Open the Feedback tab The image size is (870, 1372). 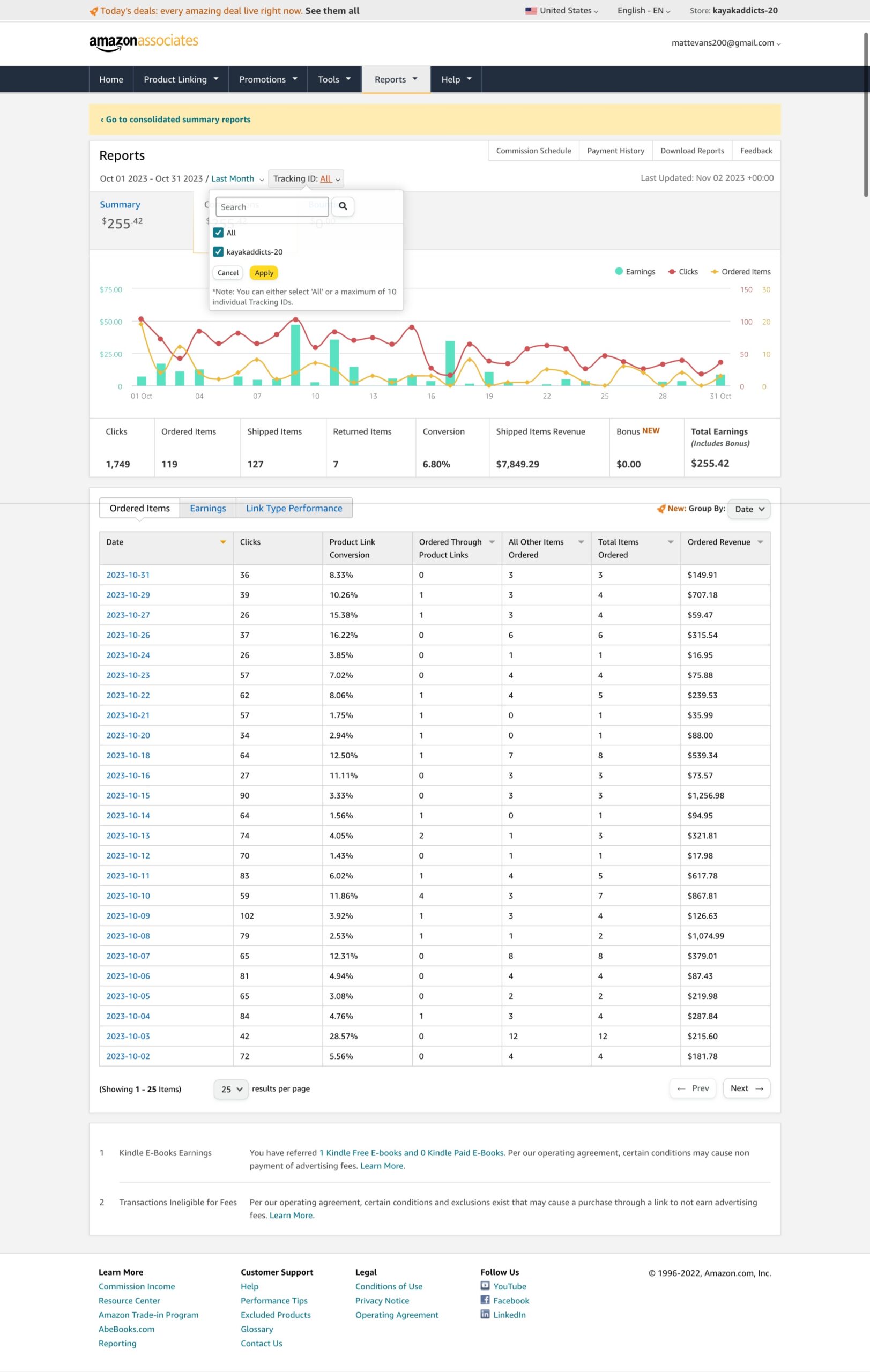(756, 151)
